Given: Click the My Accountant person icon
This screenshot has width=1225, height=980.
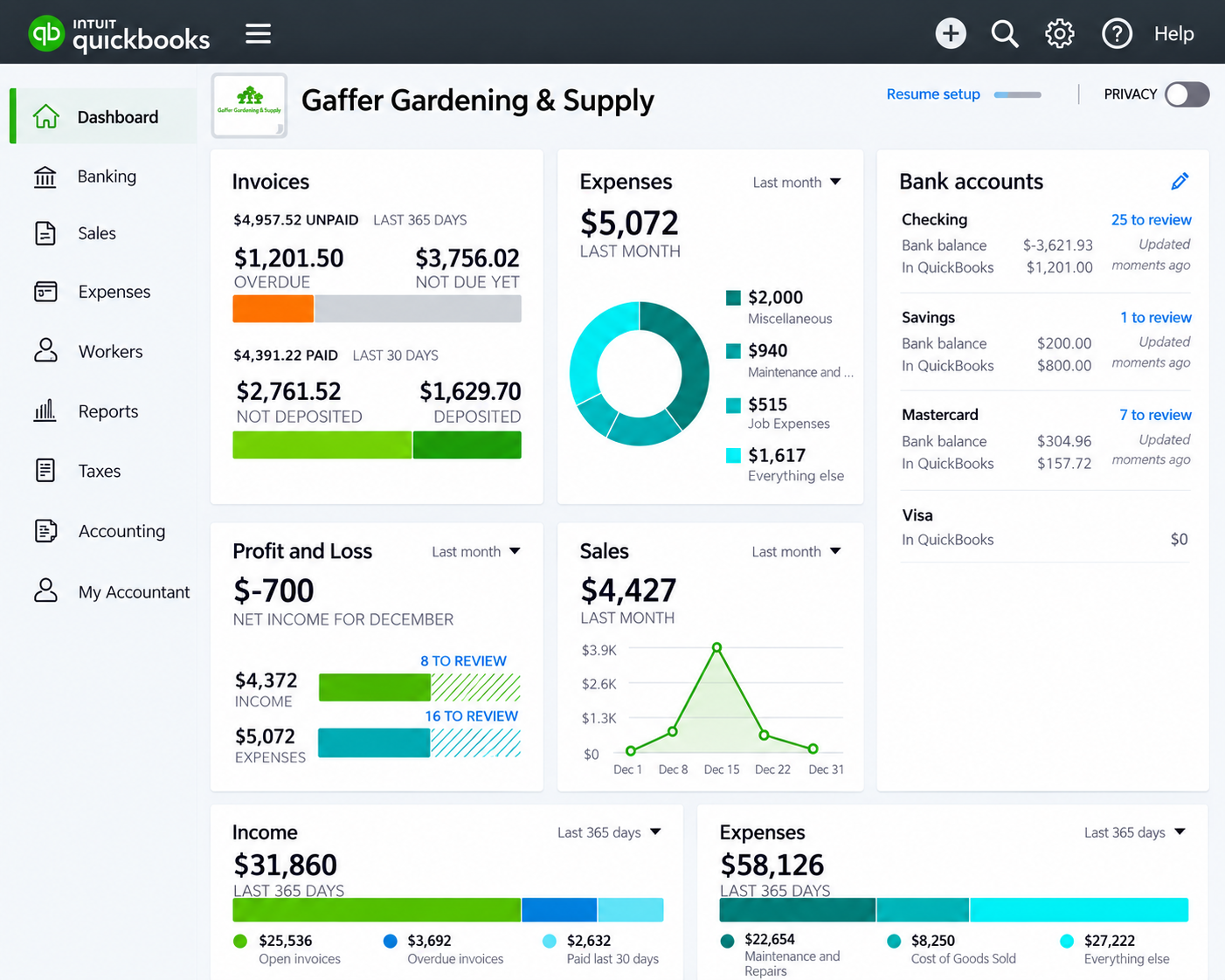Looking at the screenshot, I should coord(45,590).
